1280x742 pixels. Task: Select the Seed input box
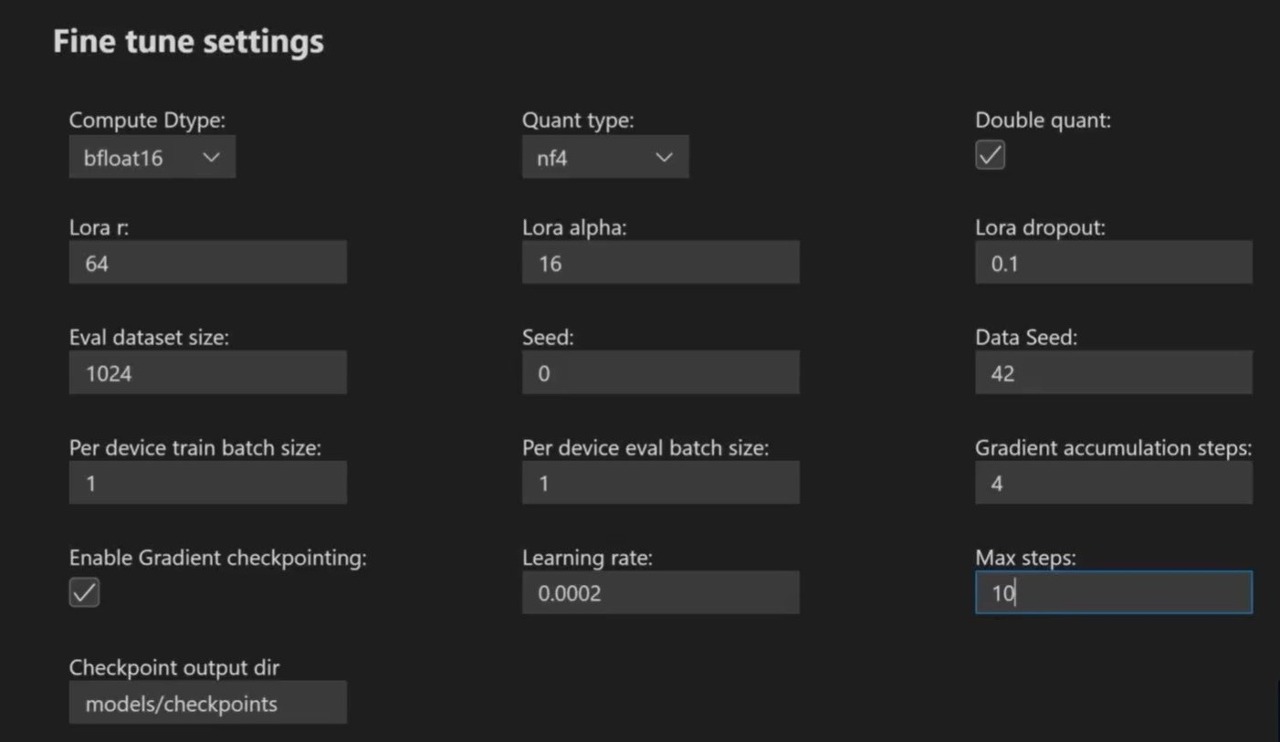point(660,373)
